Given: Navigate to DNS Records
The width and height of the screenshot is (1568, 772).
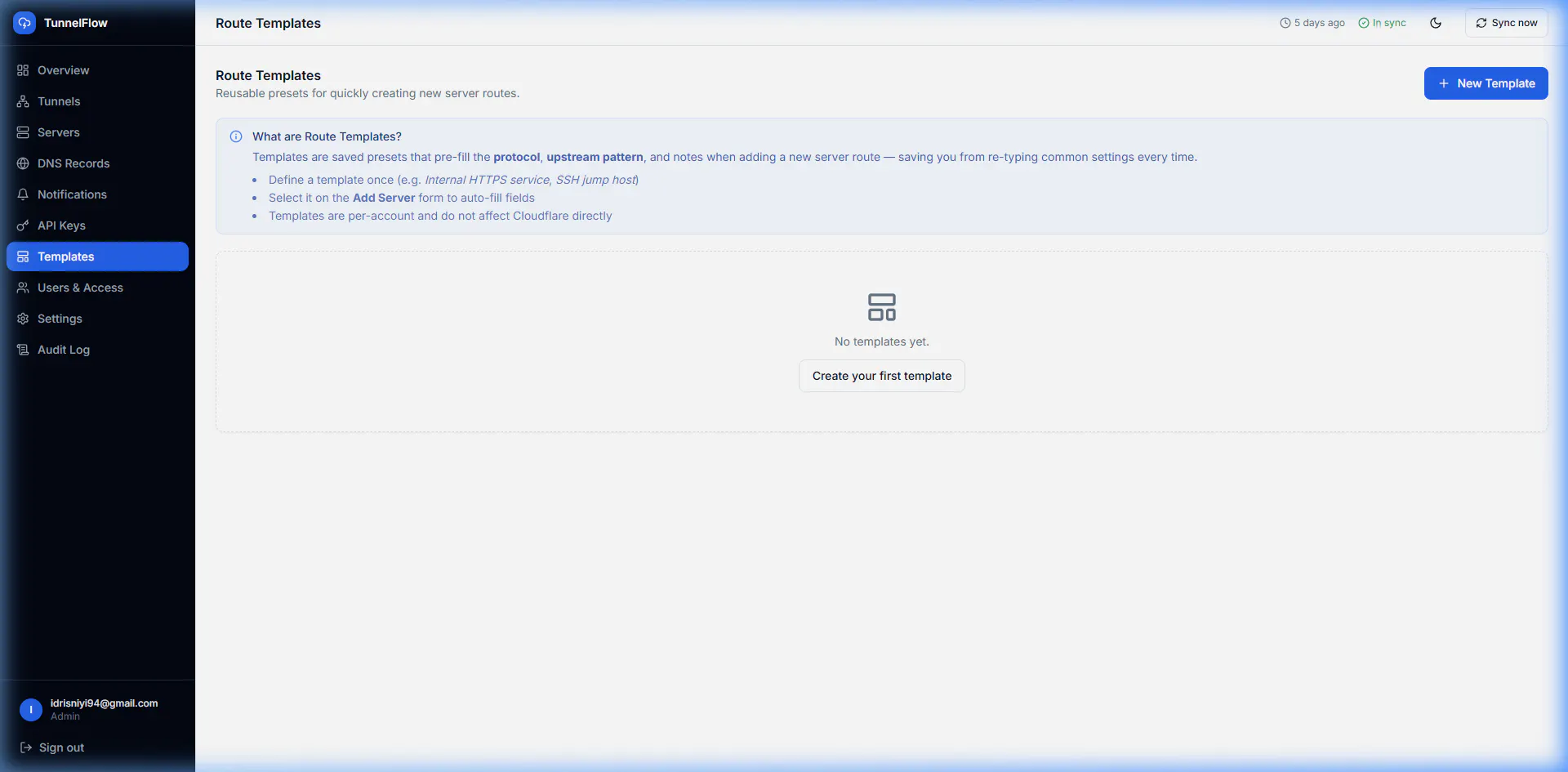Looking at the screenshot, I should coord(97,163).
